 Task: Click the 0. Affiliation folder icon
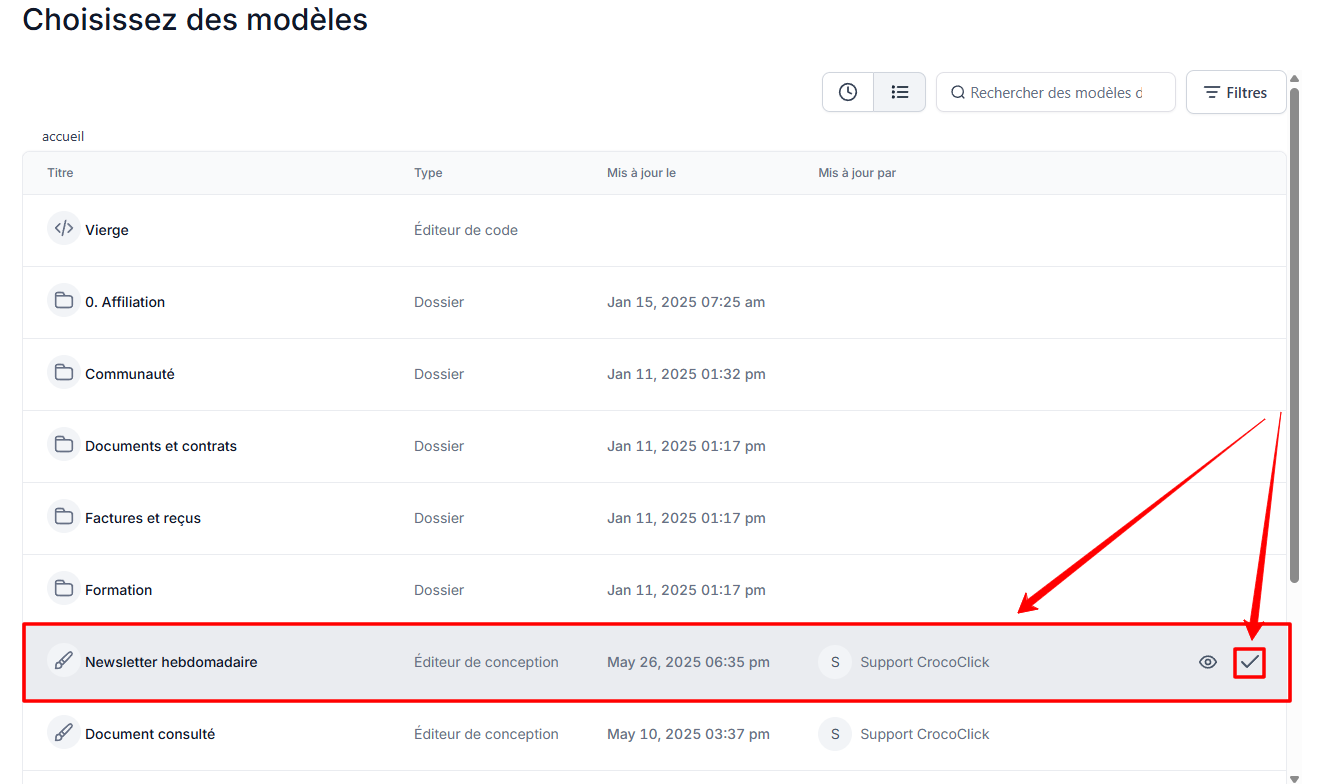click(64, 301)
